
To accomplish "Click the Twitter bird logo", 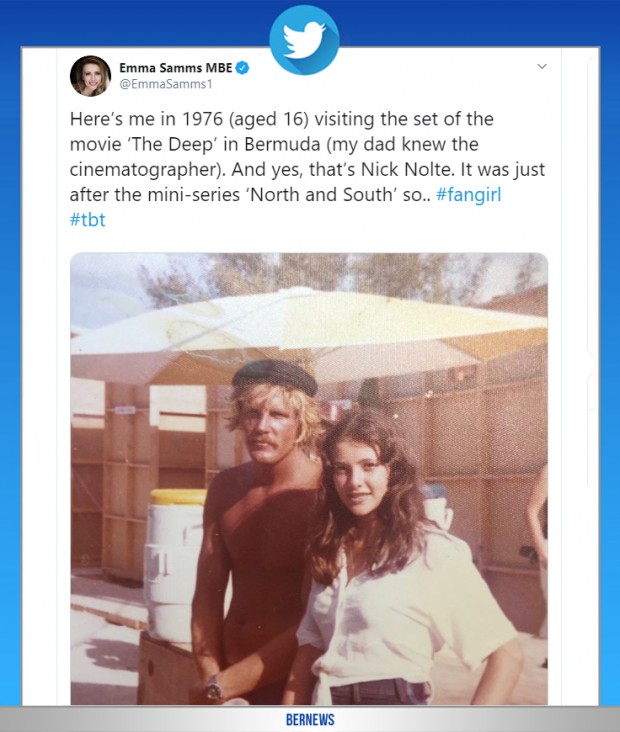I will pos(304,40).
